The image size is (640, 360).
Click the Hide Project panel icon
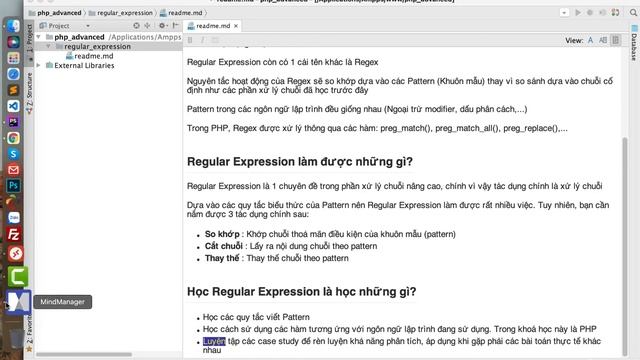point(176,26)
